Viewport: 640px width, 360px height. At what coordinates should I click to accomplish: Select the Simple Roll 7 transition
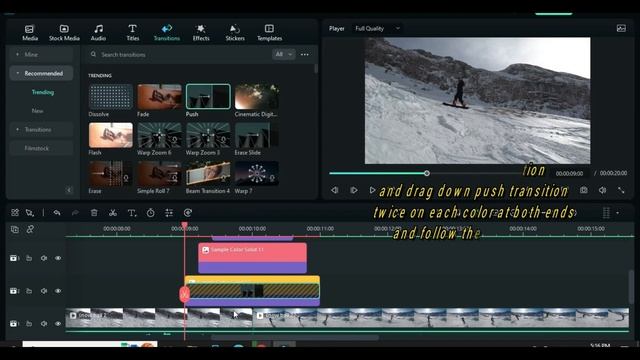(160, 173)
